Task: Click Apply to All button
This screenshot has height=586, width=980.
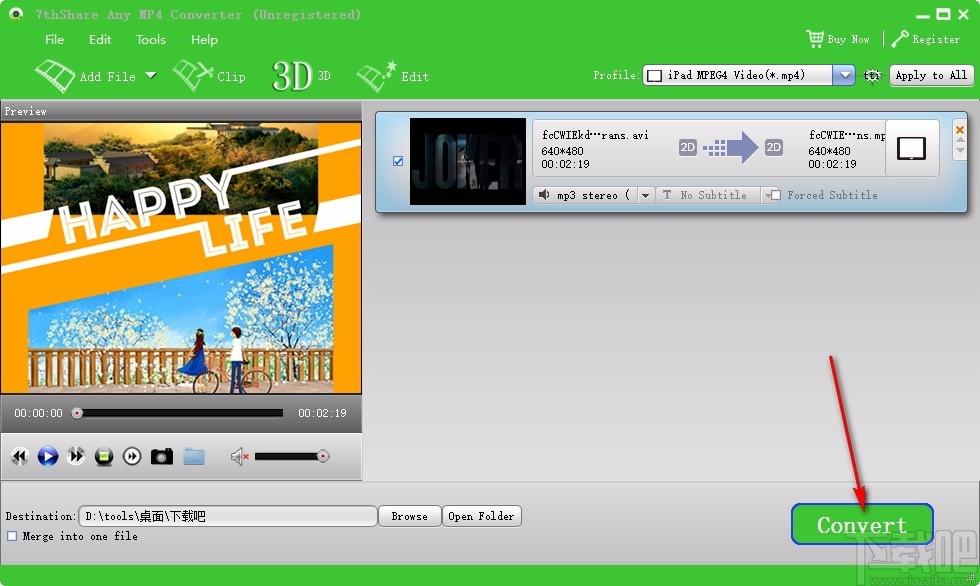Action: [x=931, y=75]
